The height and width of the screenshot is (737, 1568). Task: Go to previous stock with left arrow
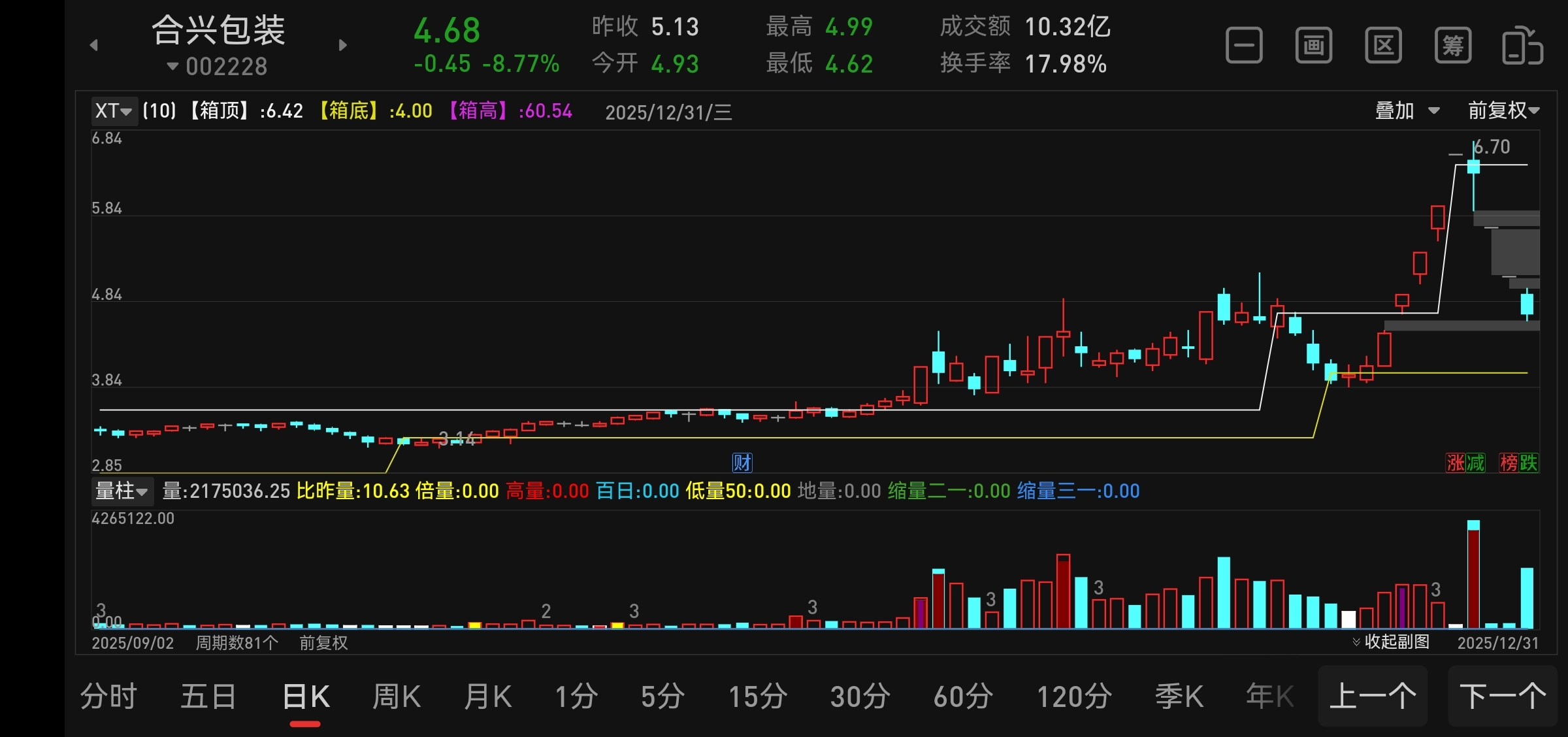[x=94, y=45]
